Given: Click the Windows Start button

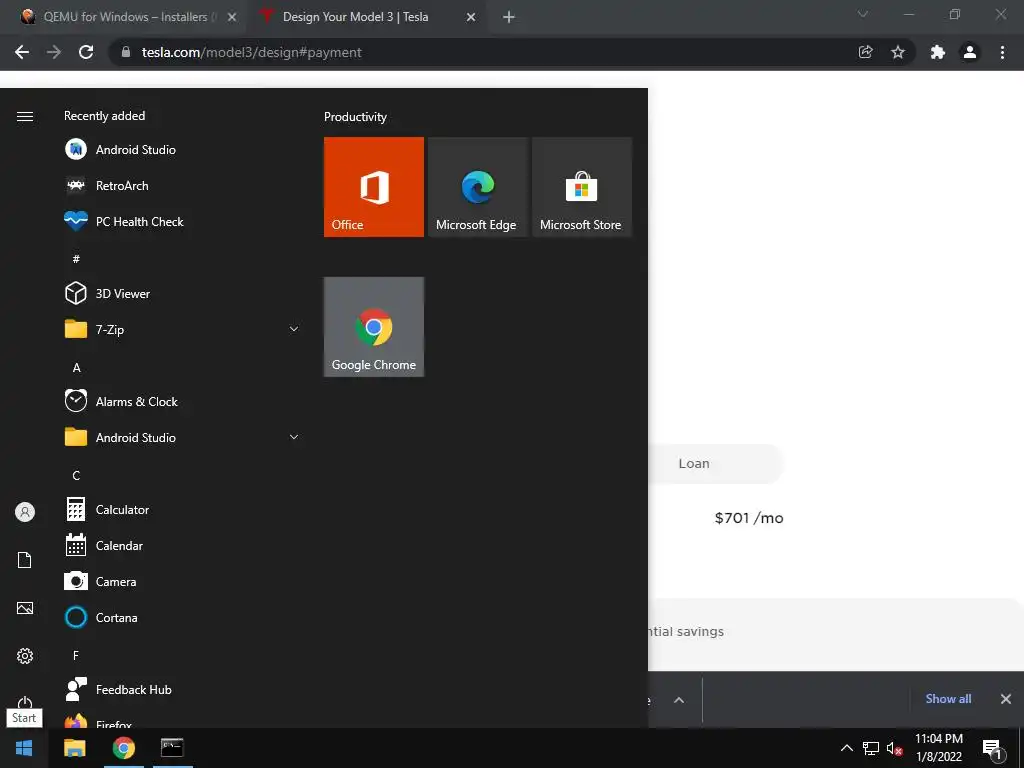Looking at the screenshot, I should coord(24,748).
